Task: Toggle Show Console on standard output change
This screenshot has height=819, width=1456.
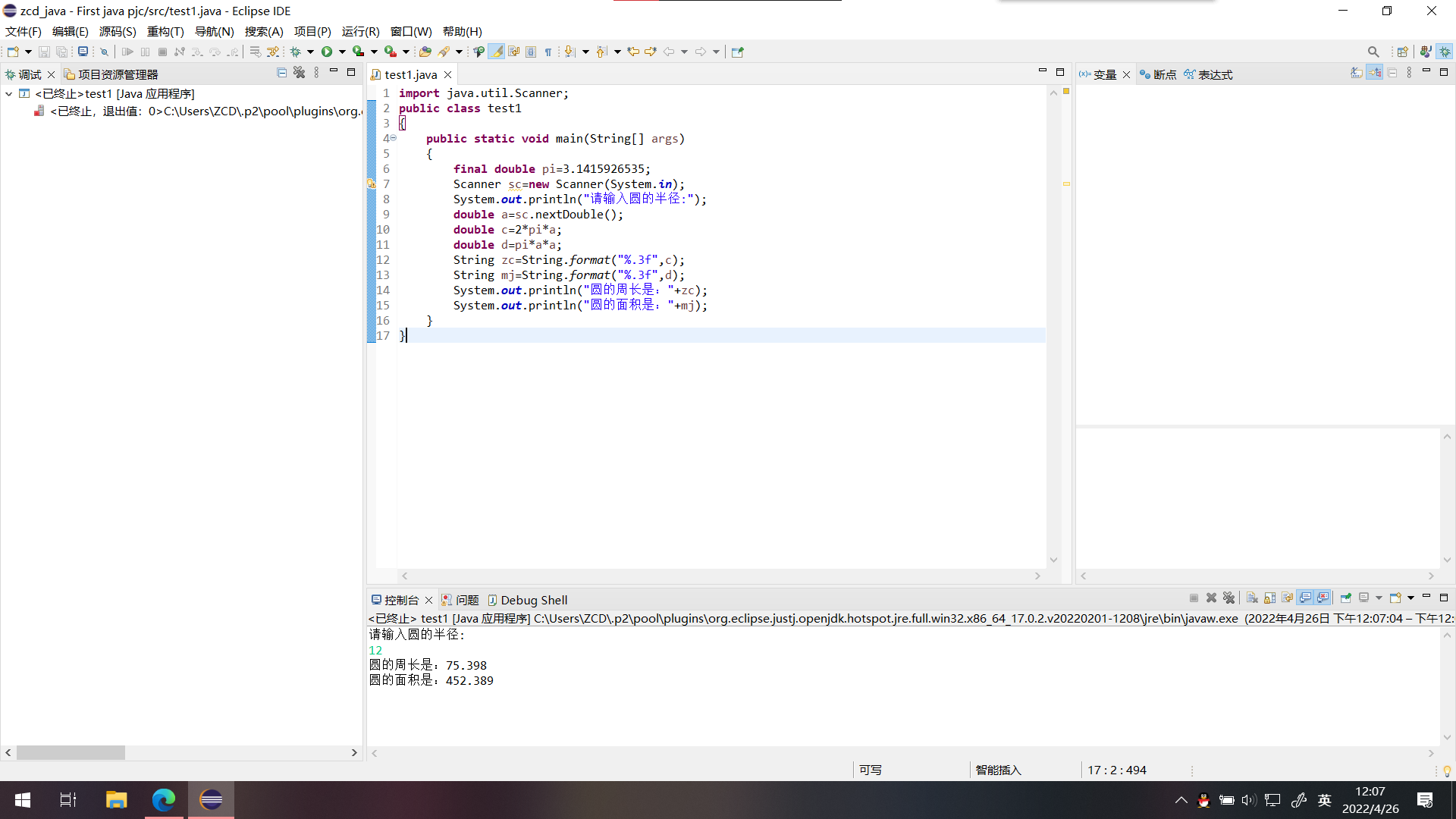Action: [1305, 598]
